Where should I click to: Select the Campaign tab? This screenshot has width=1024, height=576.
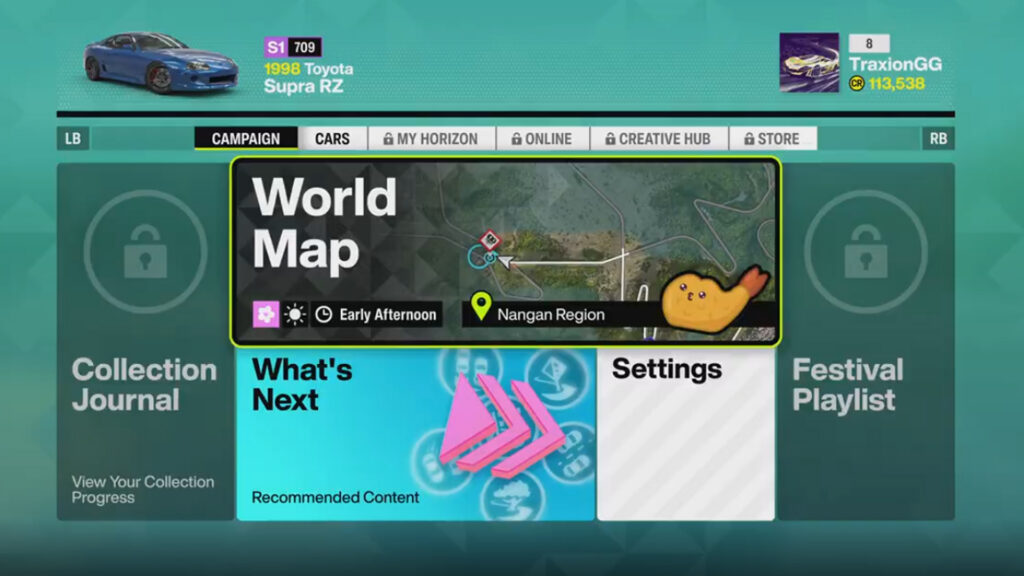click(x=246, y=139)
